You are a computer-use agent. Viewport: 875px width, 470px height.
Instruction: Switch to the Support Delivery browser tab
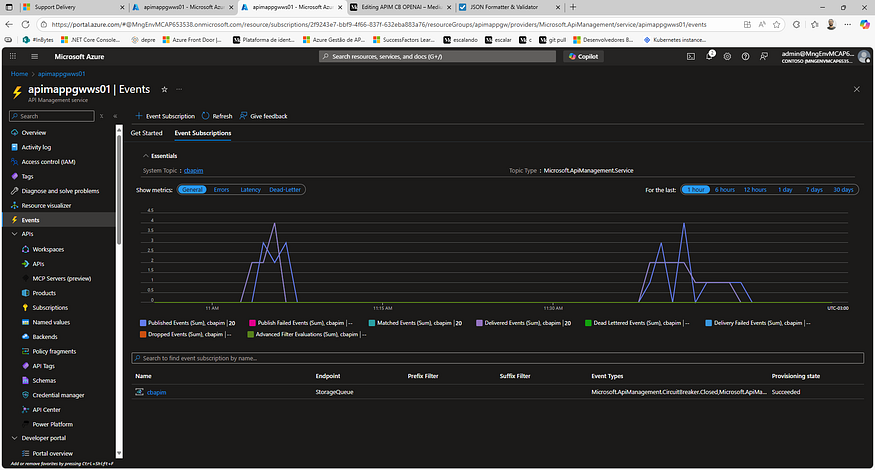pos(73,7)
